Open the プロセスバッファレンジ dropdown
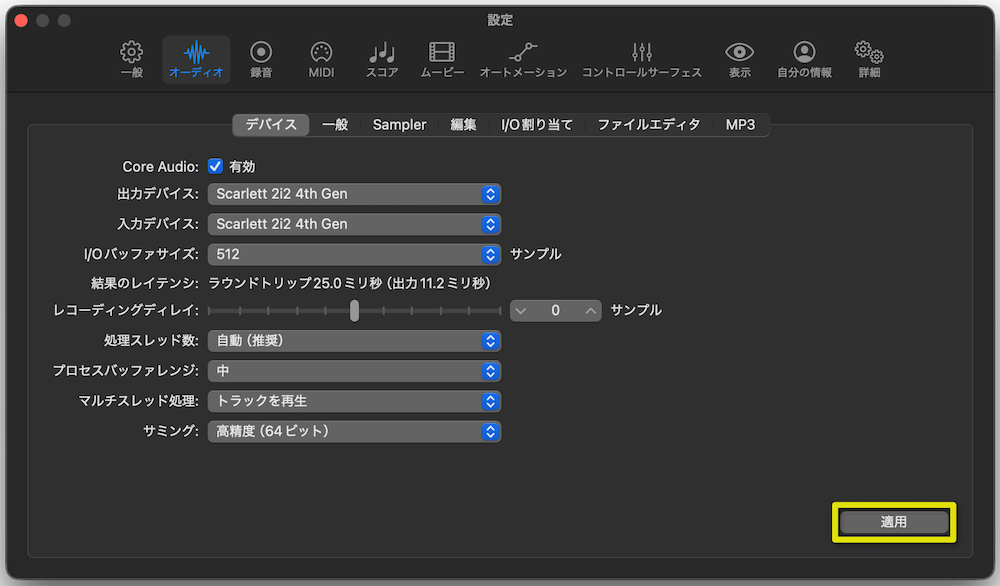 click(354, 371)
